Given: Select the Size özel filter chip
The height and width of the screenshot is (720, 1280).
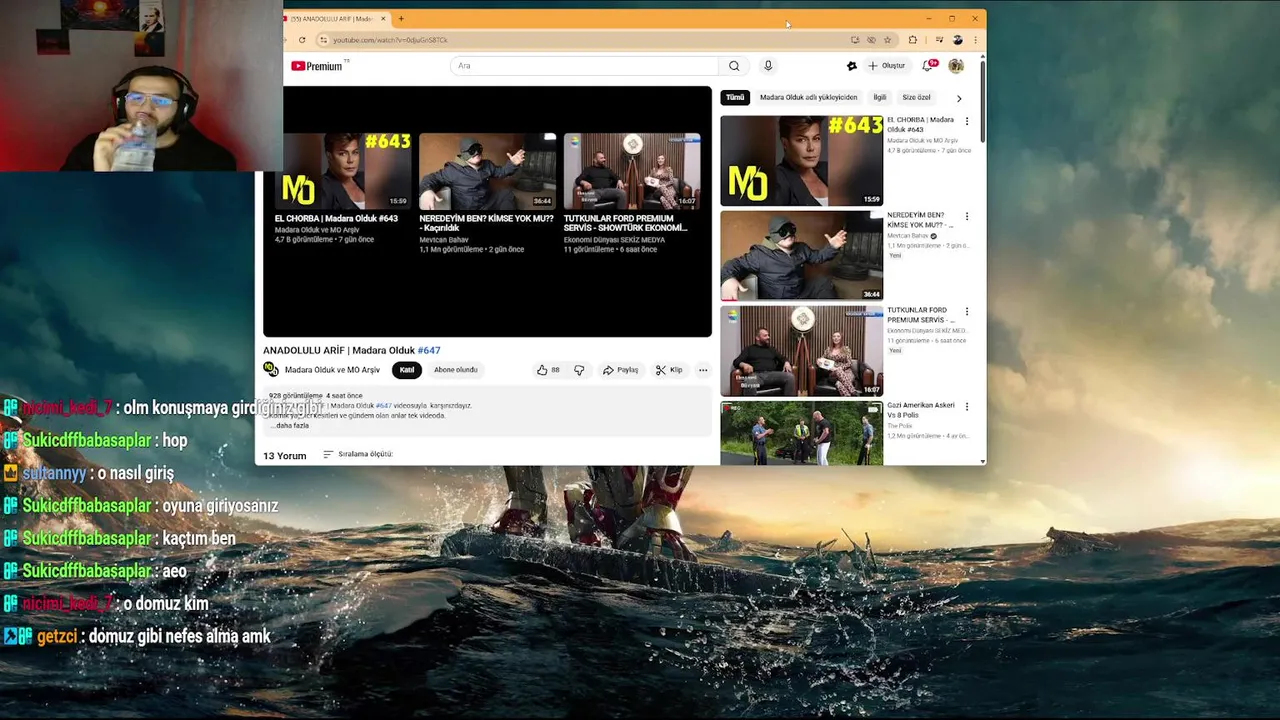Looking at the screenshot, I should point(916,98).
